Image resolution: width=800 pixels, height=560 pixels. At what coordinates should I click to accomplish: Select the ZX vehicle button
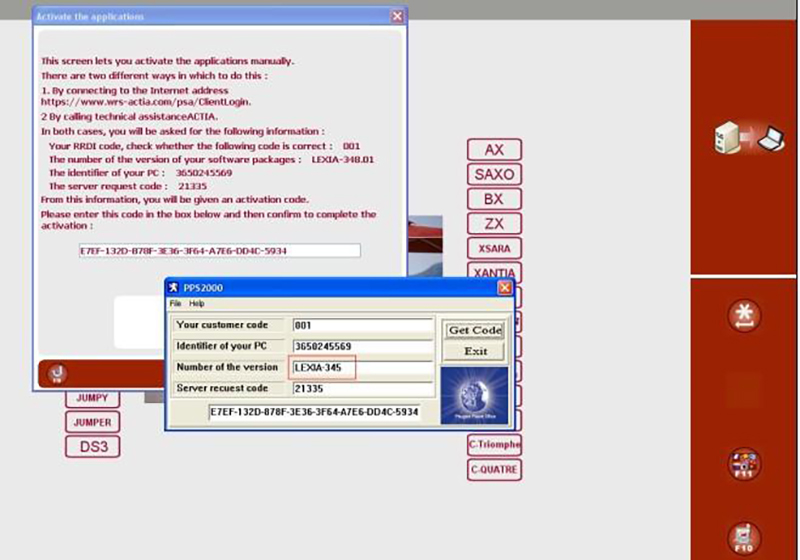click(494, 223)
